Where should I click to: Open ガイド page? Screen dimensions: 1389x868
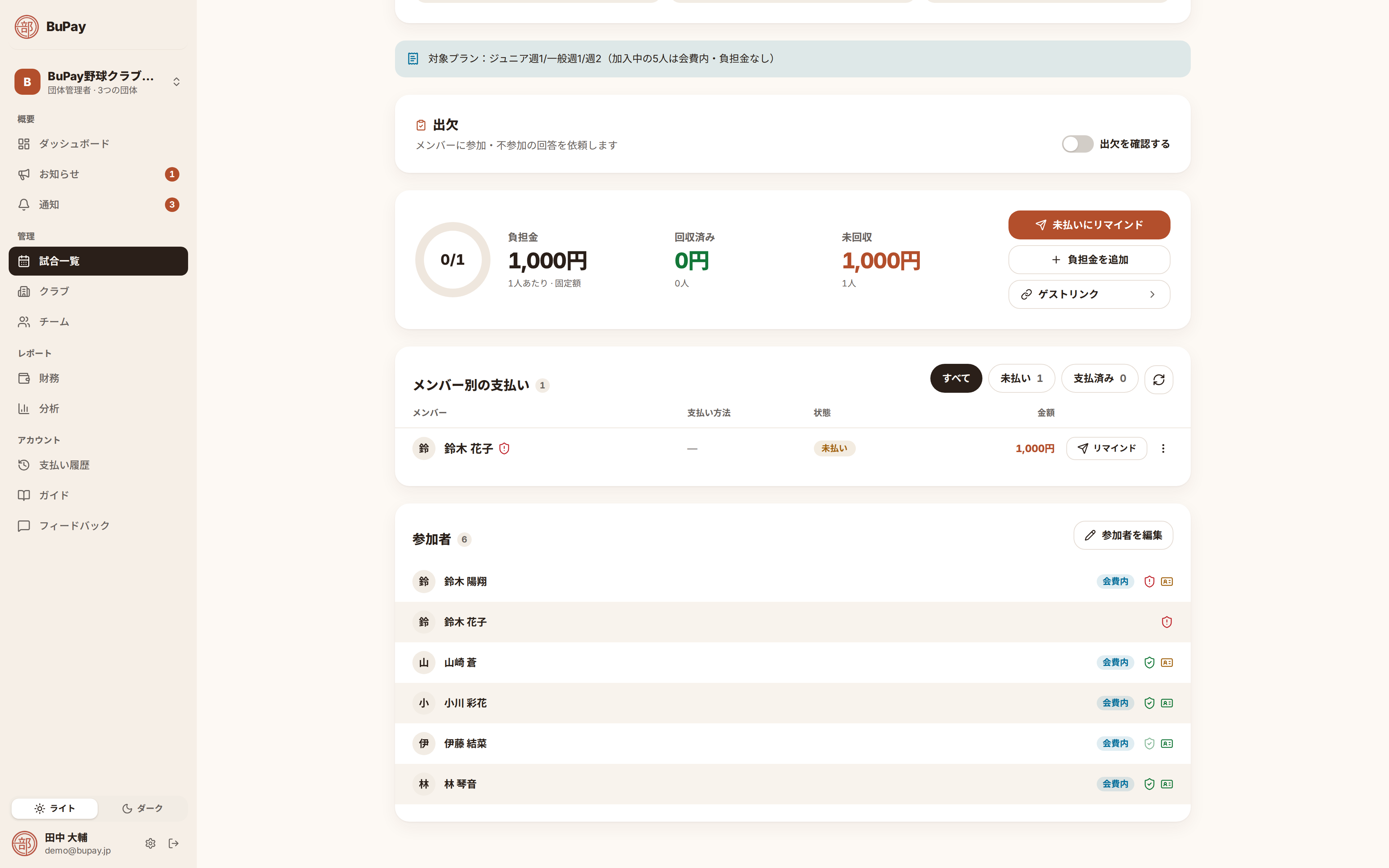point(98,495)
